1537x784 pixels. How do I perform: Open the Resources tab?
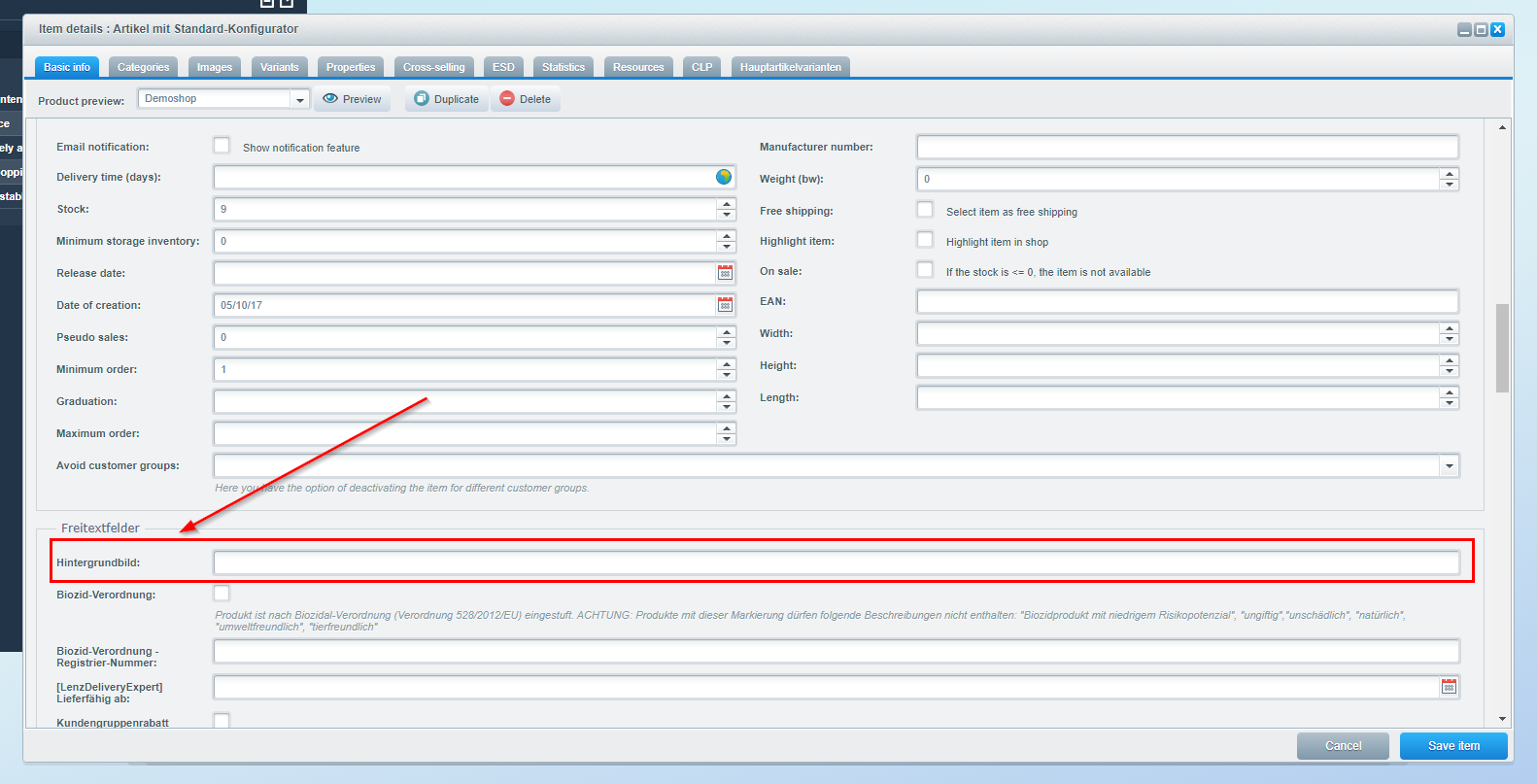(638, 67)
